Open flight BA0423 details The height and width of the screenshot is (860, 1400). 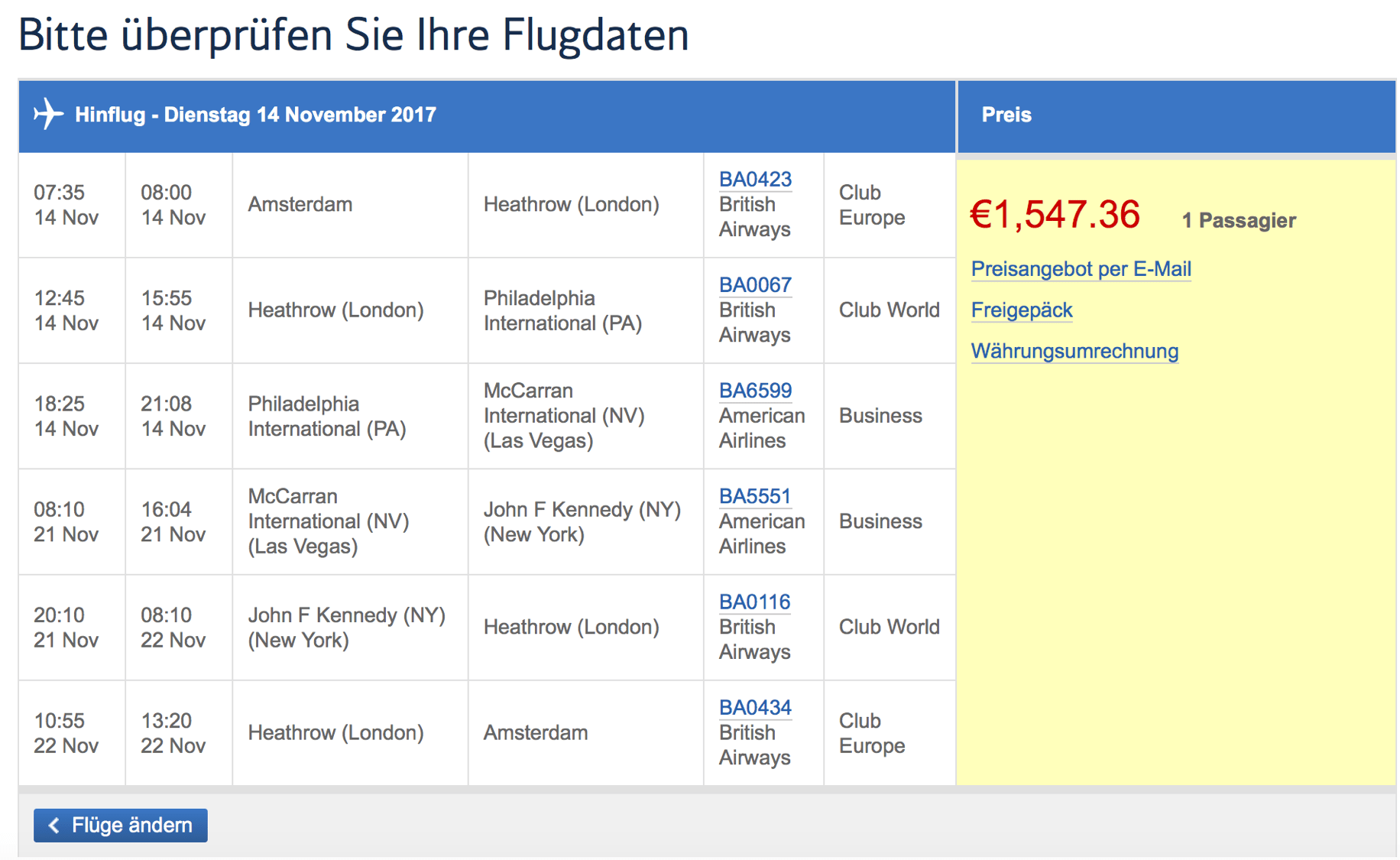point(755,180)
